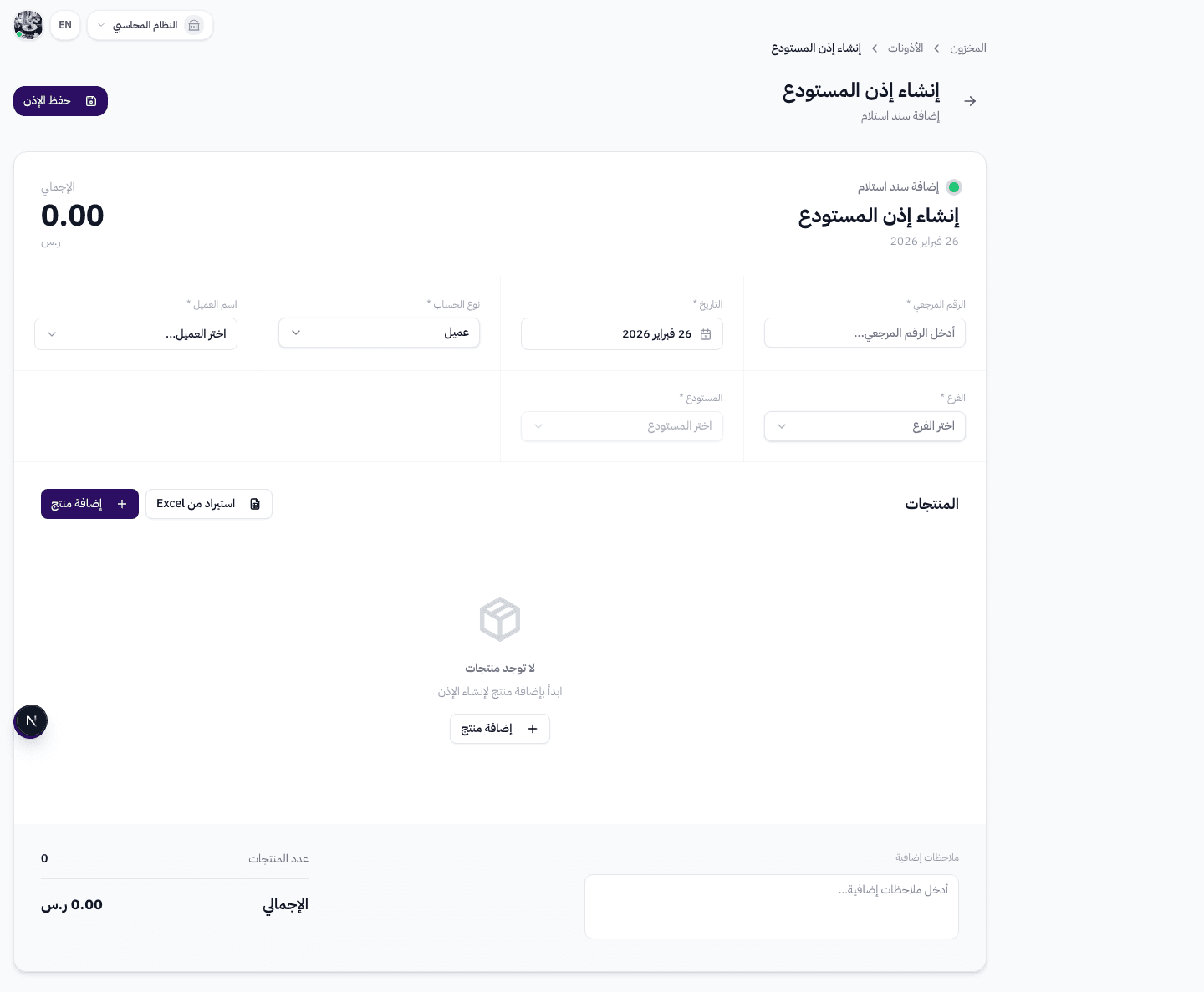This screenshot has width=1204, height=992.
Task: Click إضافة منتج in the empty products area
Action: [x=499, y=729]
